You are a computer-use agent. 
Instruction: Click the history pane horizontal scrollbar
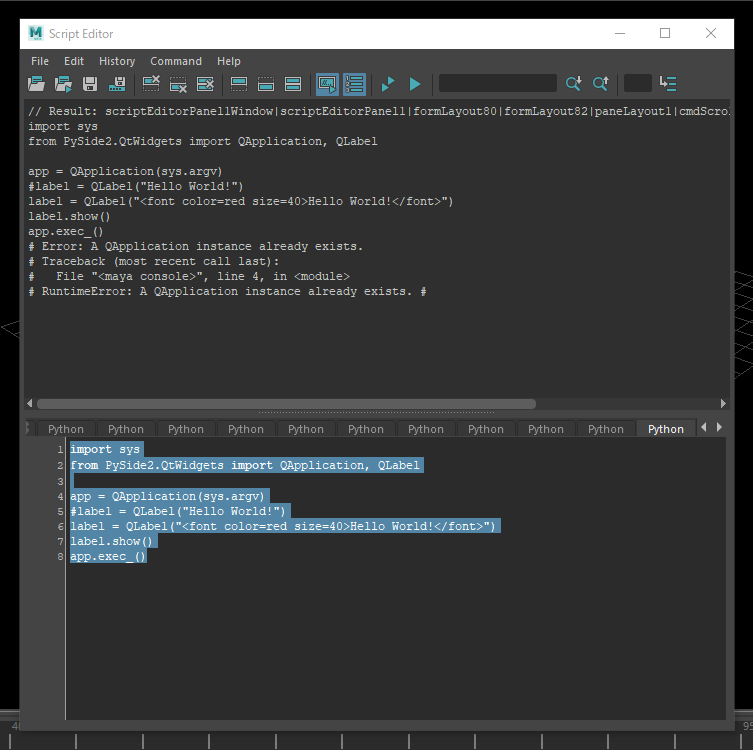coord(286,404)
